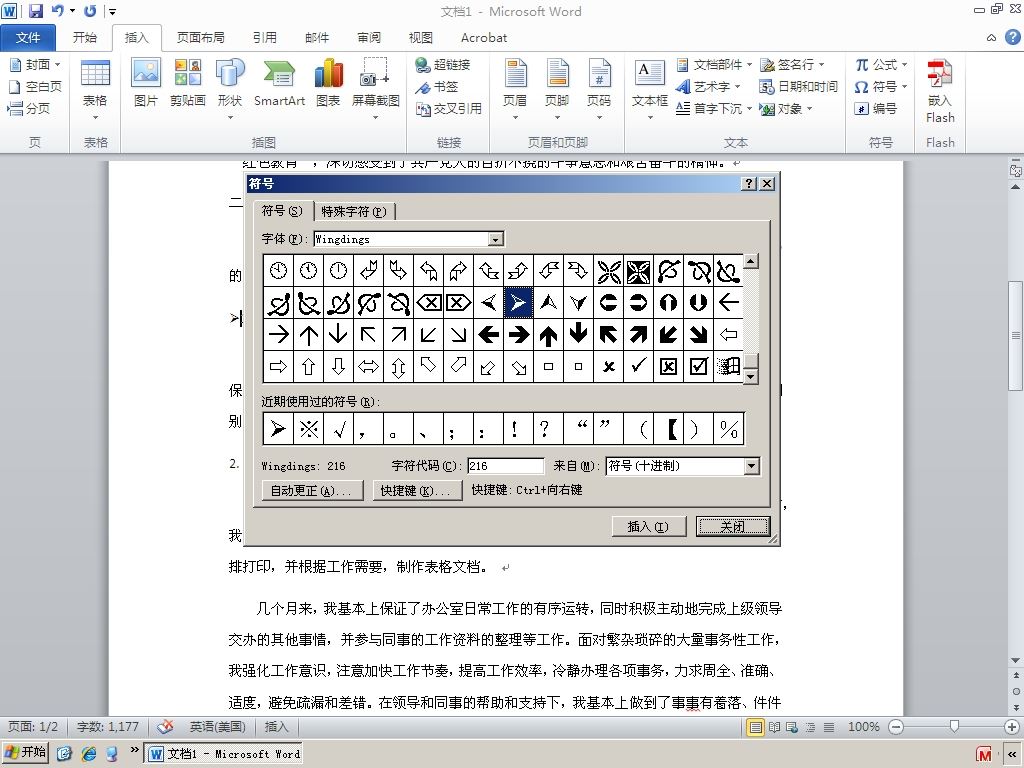The height and width of the screenshot is (768, 1024).
Task: Expand the Drop Cap (首字下沉) dropdown
Action: pos(749,108)
